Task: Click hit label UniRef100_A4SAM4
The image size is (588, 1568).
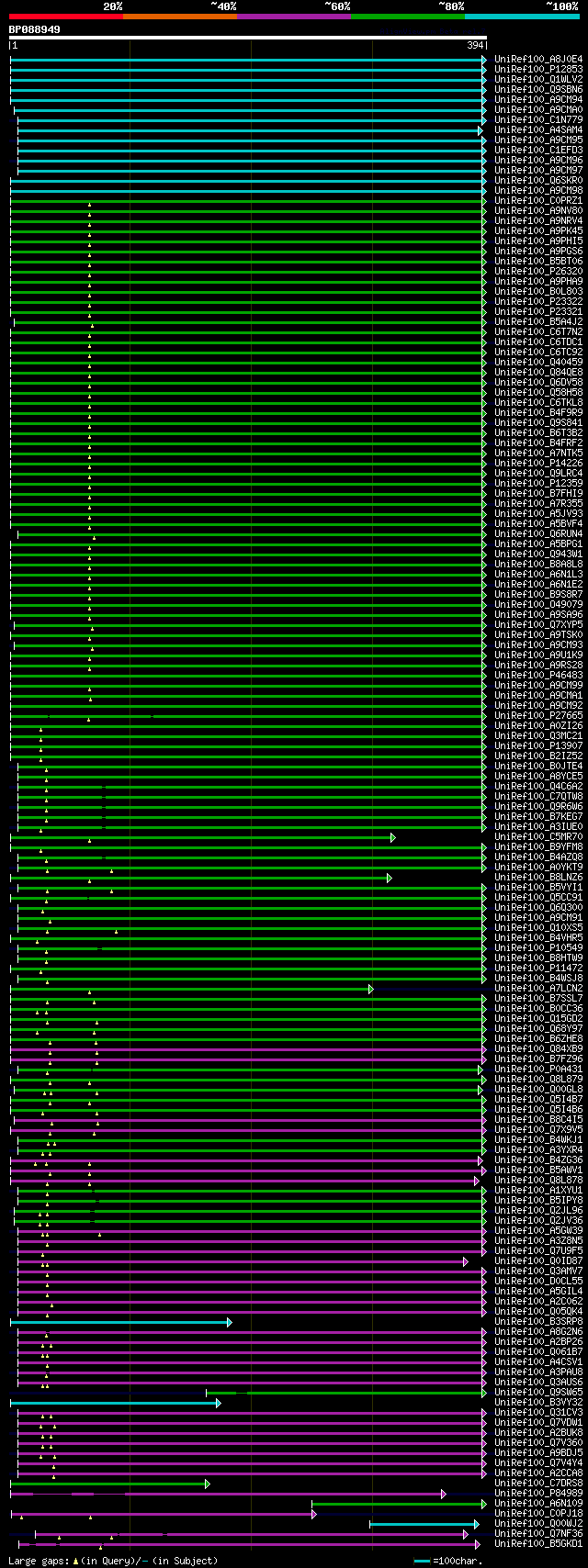Action: click(x=538, y=129)
